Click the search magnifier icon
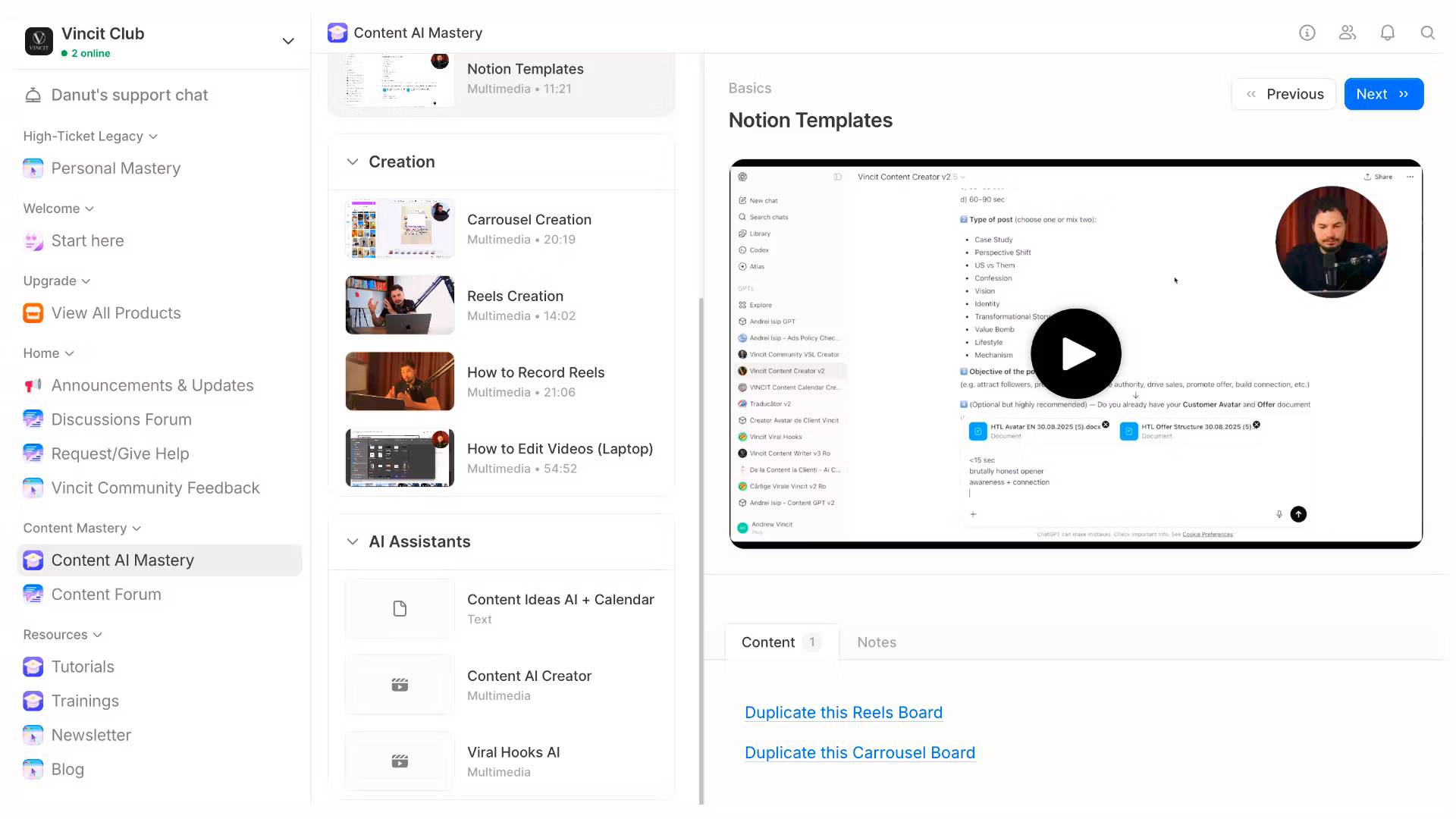The width and height of the screenshot is (1456, 819). tap(1427, 33)
